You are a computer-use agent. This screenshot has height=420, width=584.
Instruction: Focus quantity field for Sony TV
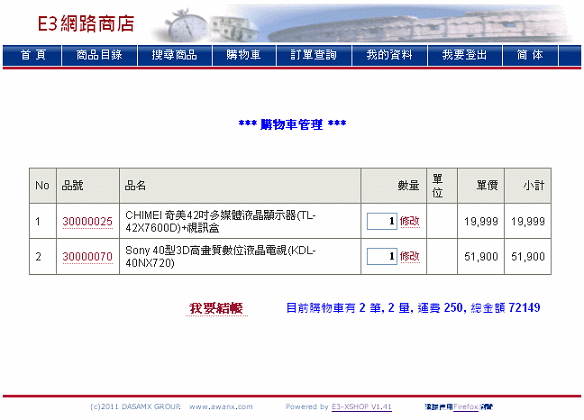pyautogui.click(x=382, y=256)
